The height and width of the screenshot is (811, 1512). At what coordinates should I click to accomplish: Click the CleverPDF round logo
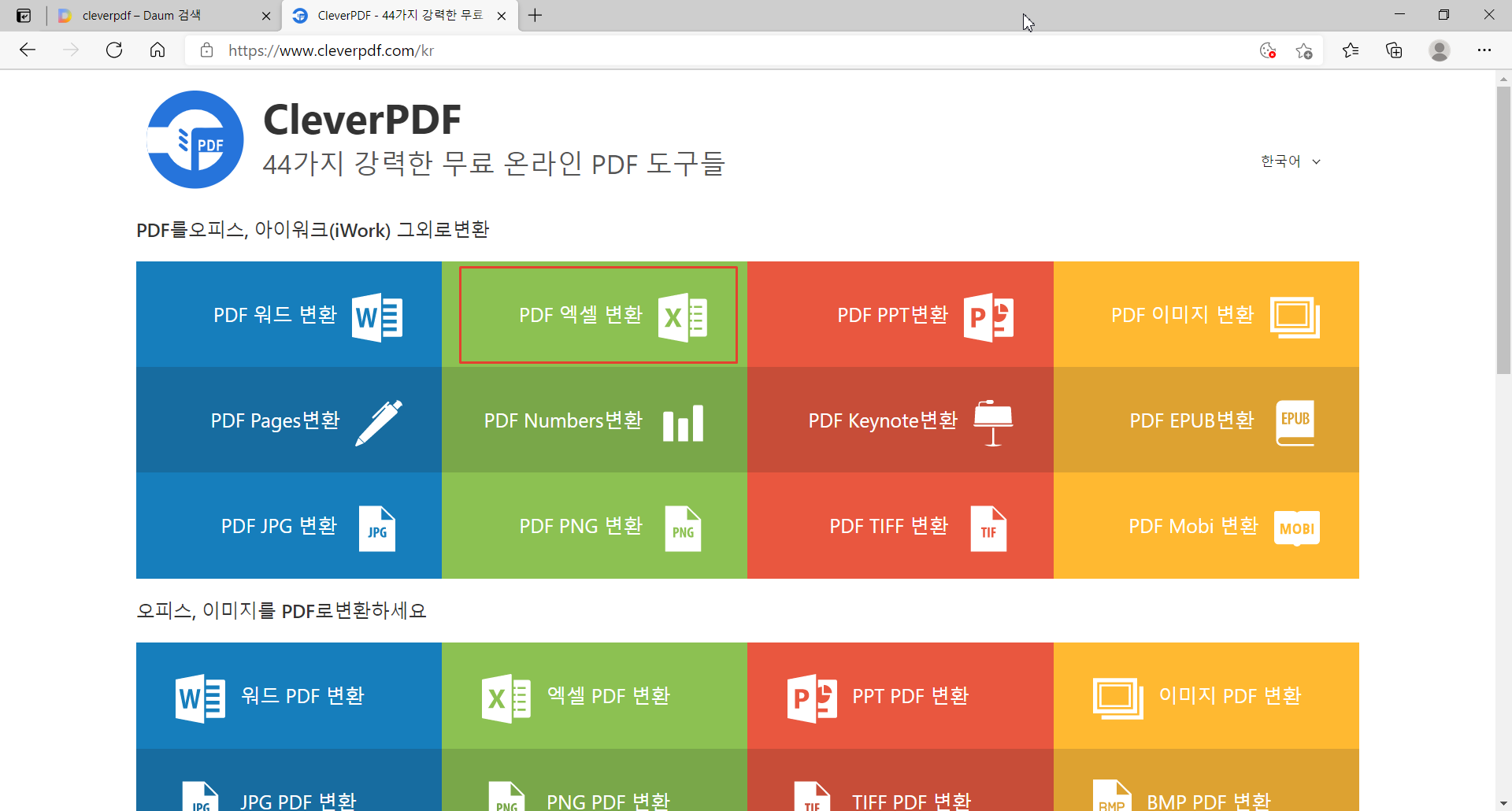pos(195,139)
